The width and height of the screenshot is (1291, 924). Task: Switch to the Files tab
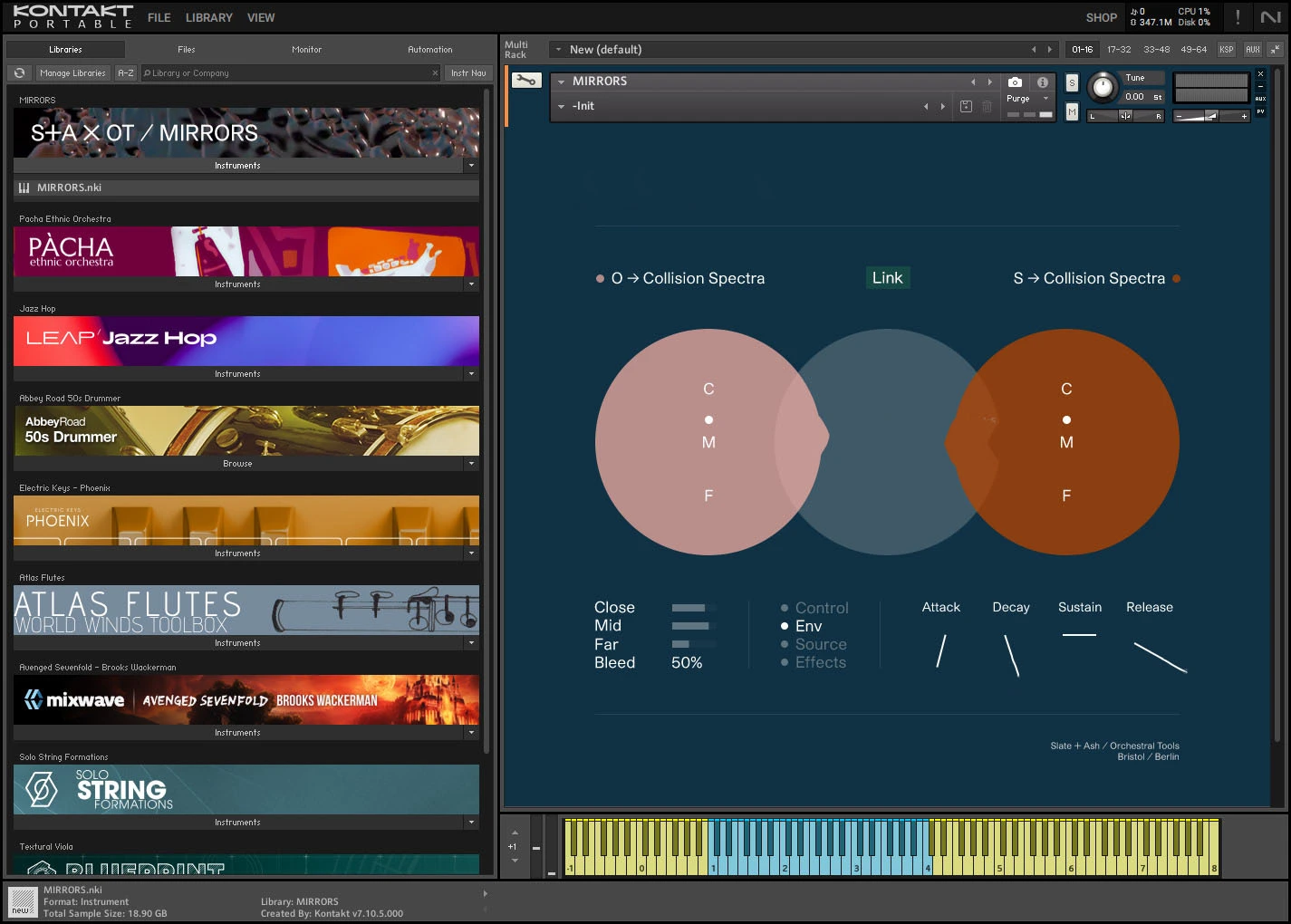pyautogui.click(x=186, y=49)
